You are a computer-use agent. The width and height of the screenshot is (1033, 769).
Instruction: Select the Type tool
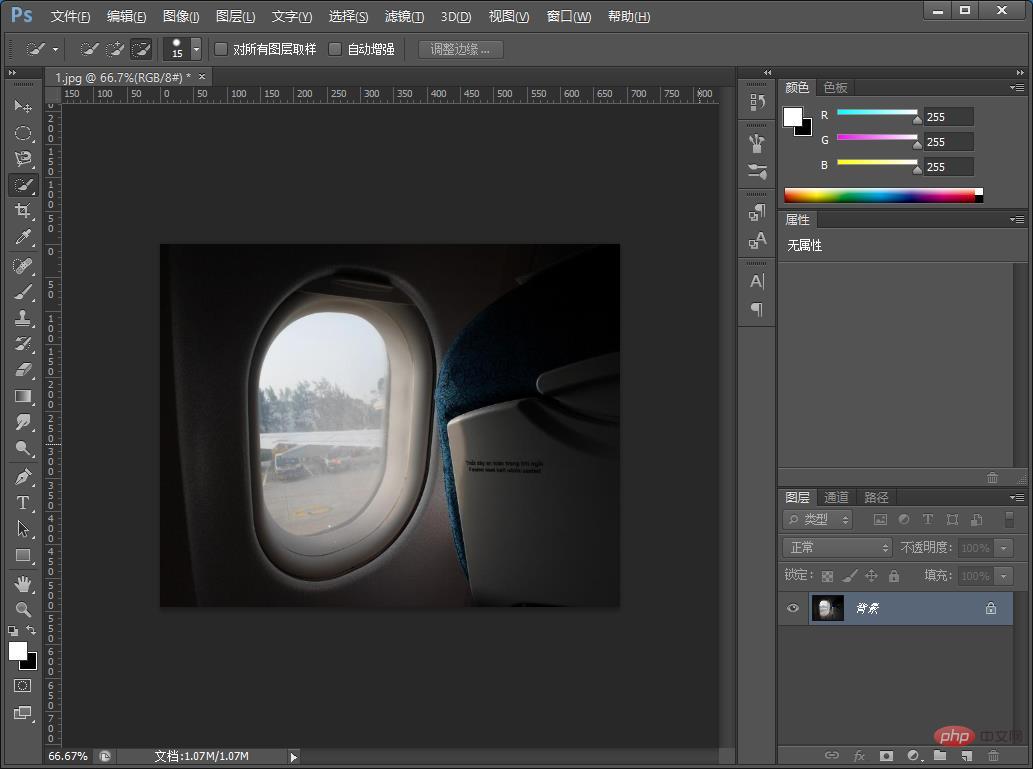pyautogui.click(x=23, y=503)
